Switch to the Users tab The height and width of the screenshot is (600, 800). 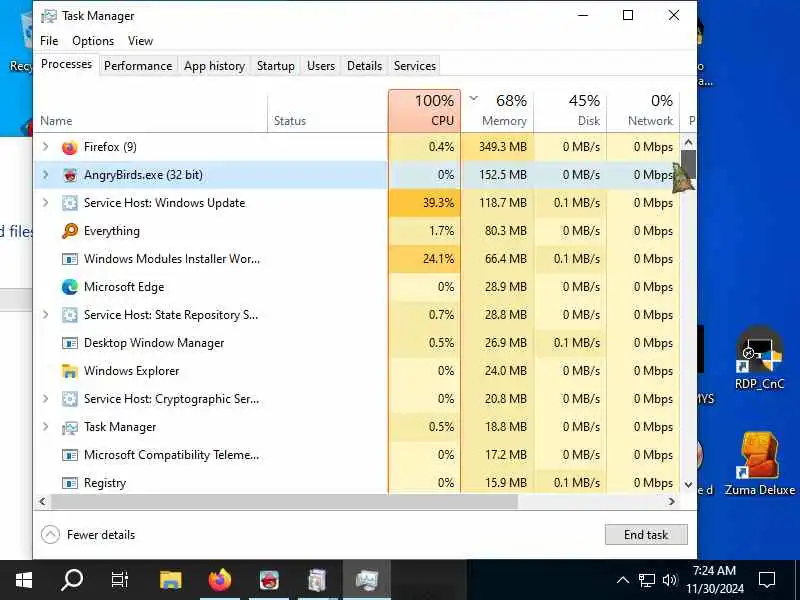point(321,66)
